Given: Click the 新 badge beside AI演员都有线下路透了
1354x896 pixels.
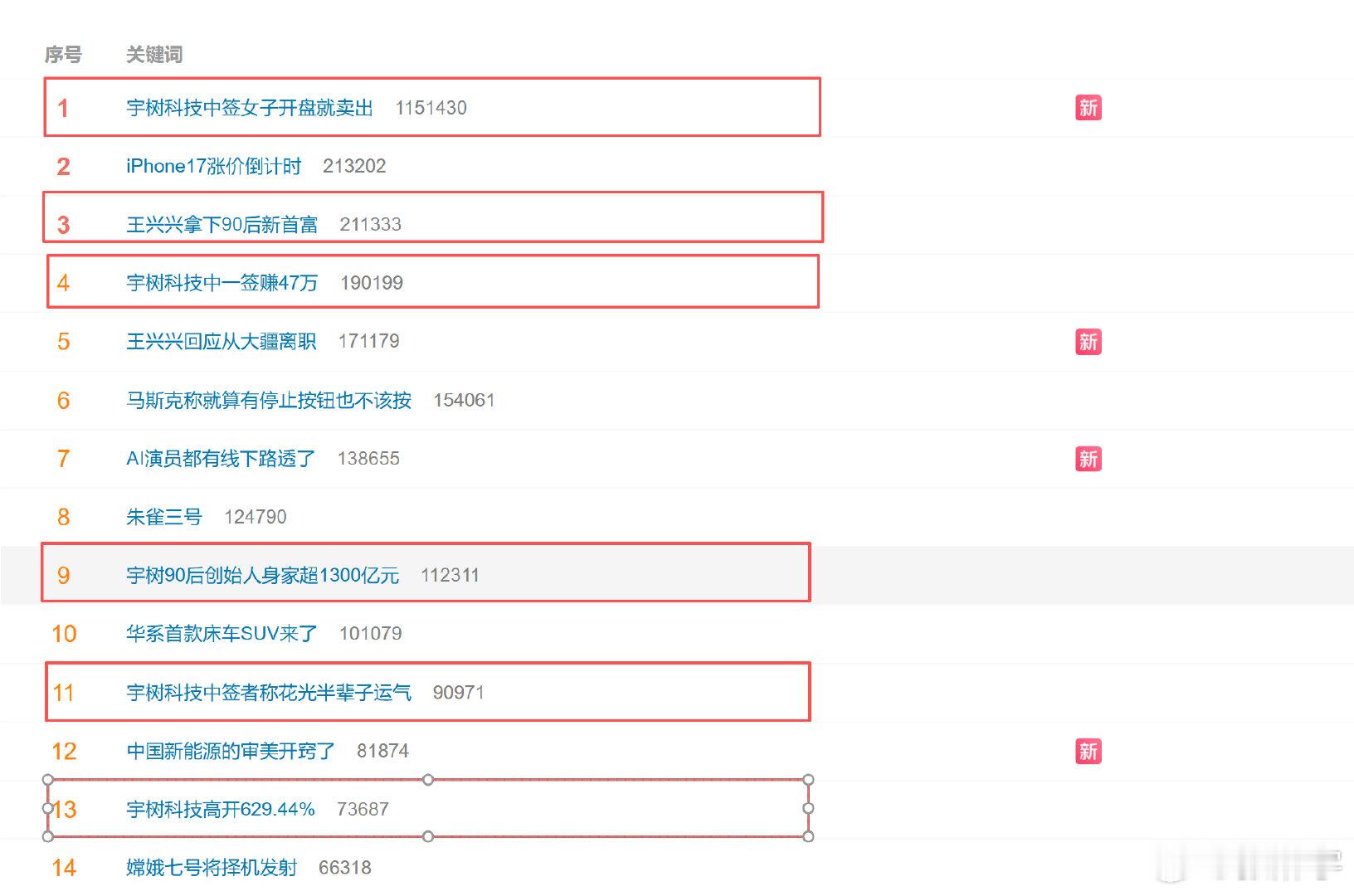Looking at the screenshot, I should coord(1088,459).
